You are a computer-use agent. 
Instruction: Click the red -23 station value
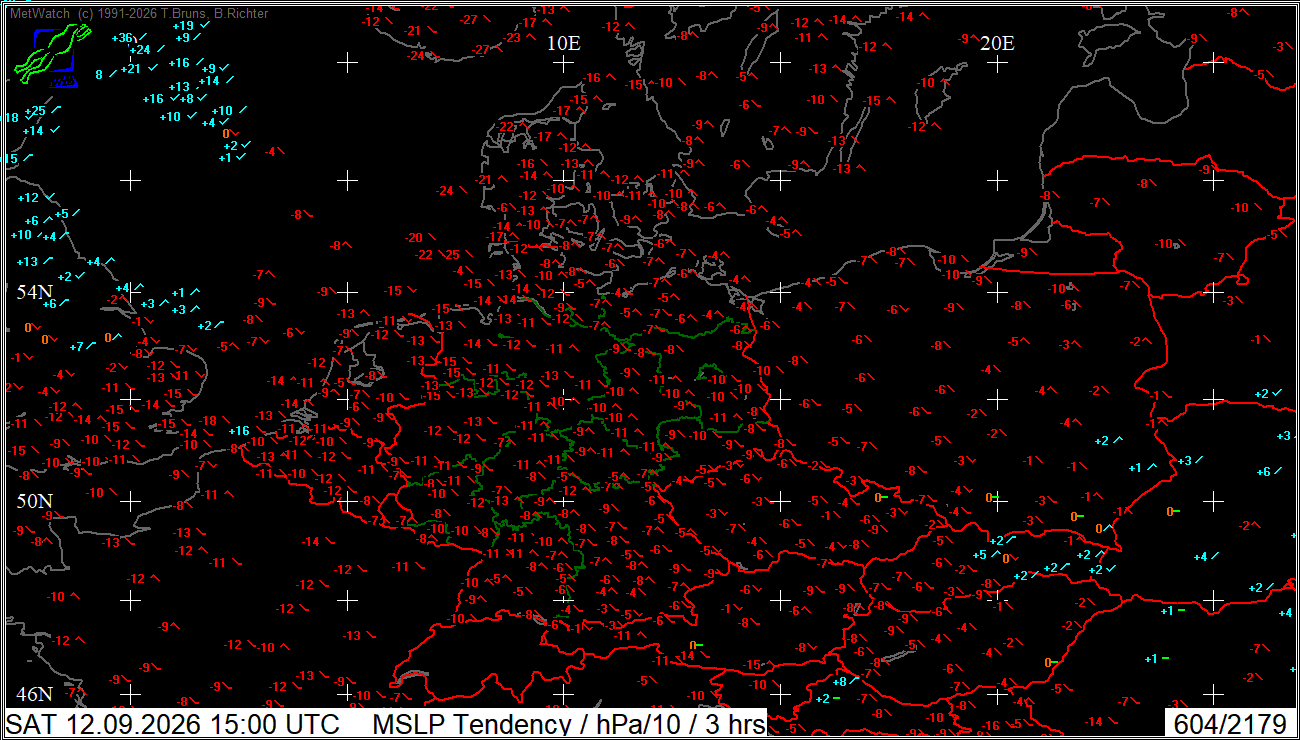tap(514, 37)
